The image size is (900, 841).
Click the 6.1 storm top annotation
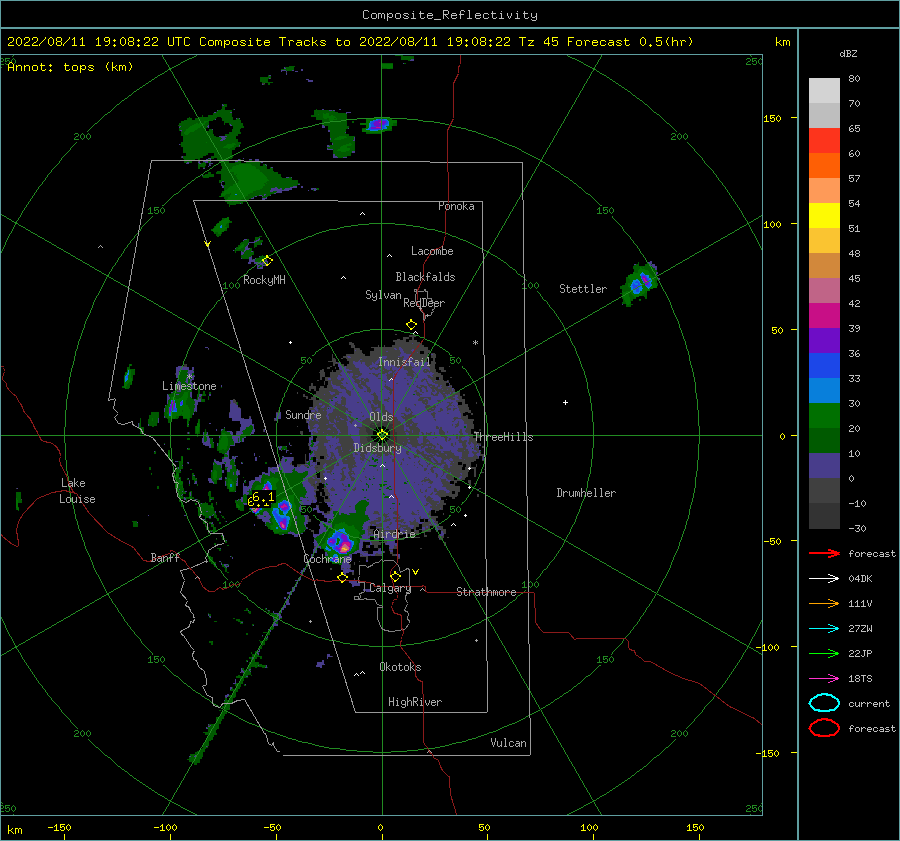pos(262,498)
